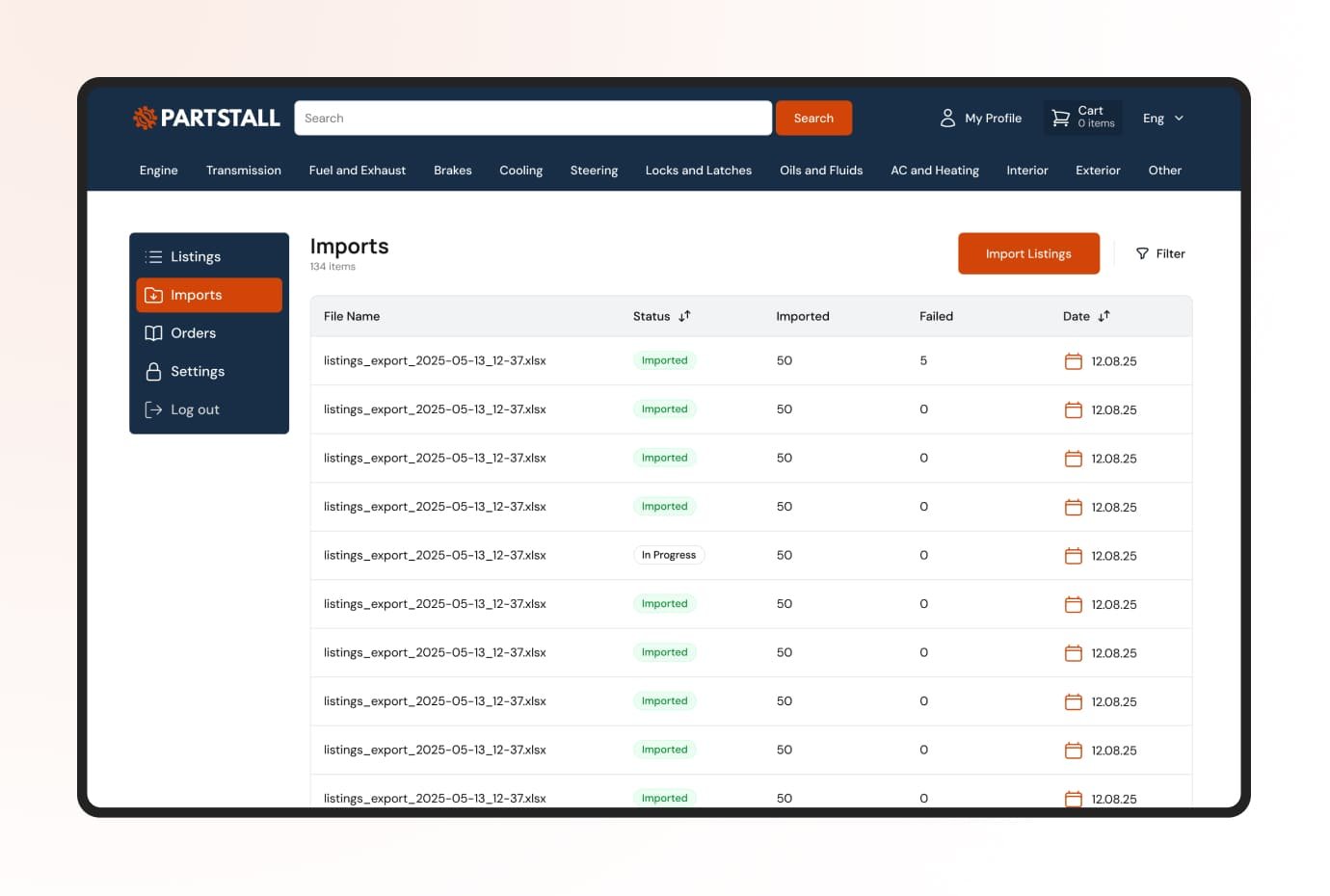Open the Fuel and Exhaust category
This screenshot has width=1330, height=896.
[x=358, y=171]
